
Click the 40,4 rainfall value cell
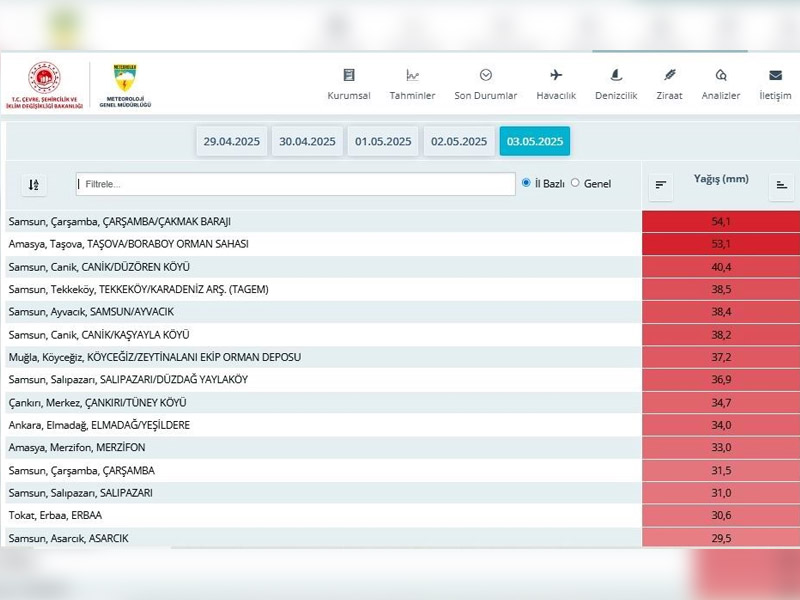721,267
